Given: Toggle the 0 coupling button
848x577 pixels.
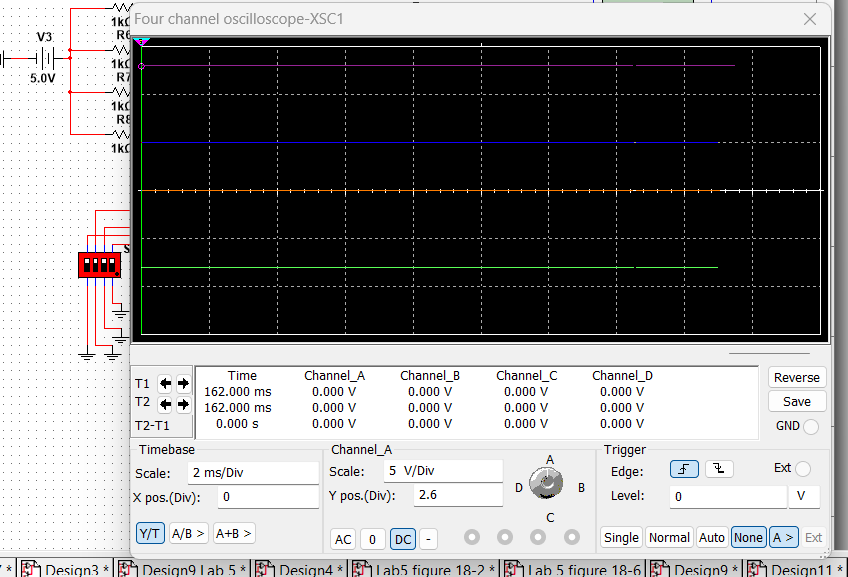Looking at the screenshot, I should tap(369, 538).
